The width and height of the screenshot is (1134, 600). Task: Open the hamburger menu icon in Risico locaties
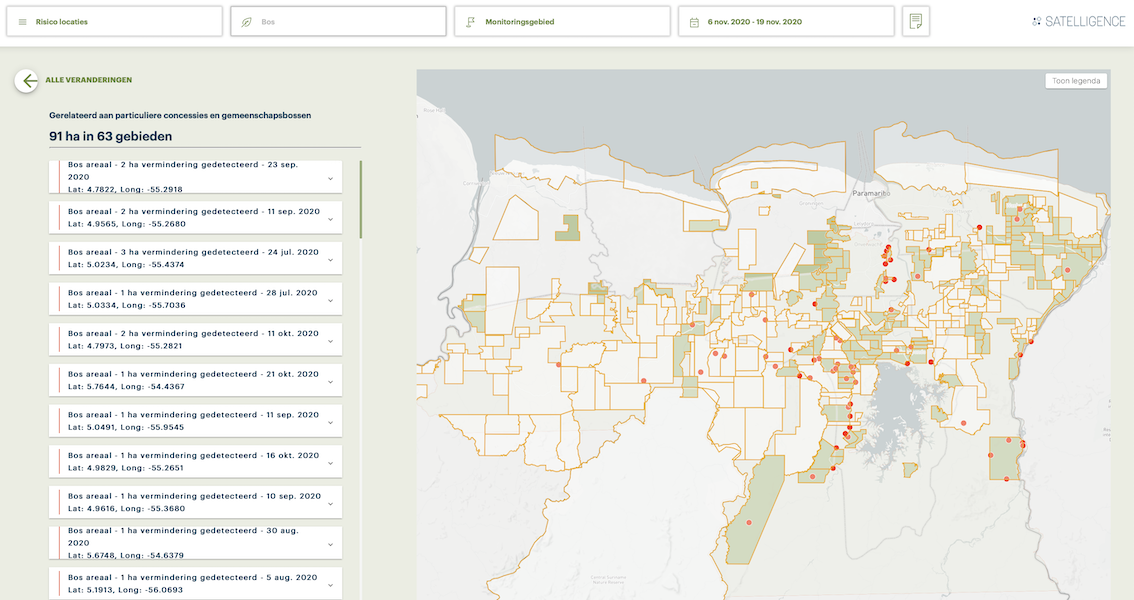point(22,22)
